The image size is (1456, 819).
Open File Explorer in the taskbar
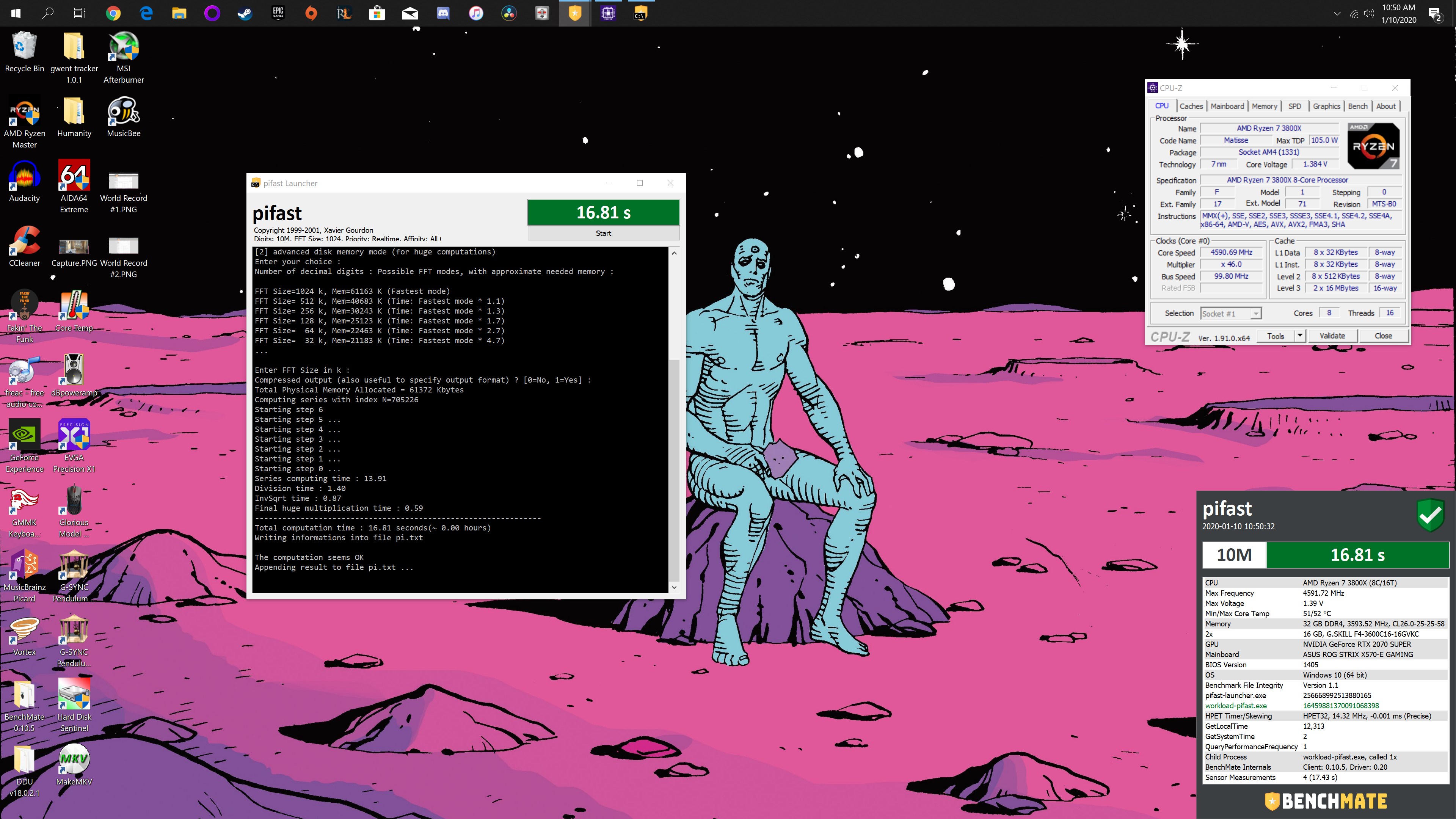click(x=179, y=13)
